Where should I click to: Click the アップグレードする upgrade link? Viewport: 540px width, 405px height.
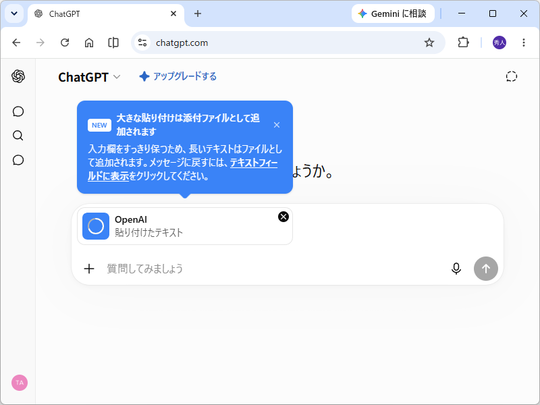[178, 76]
